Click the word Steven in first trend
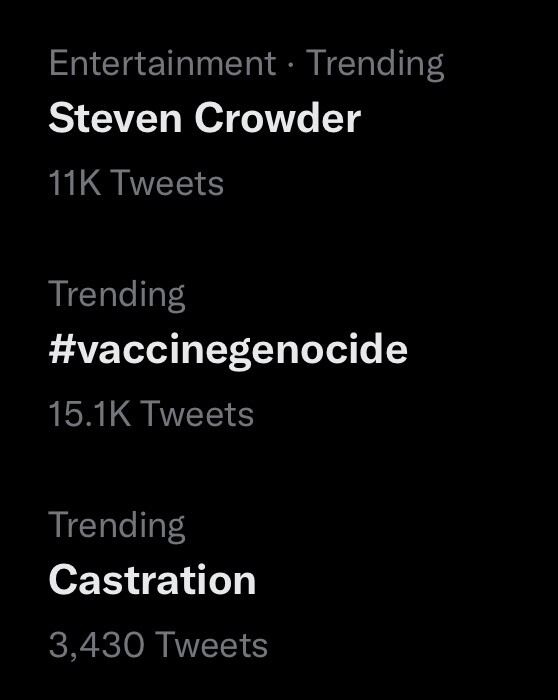 coord(115,118)
